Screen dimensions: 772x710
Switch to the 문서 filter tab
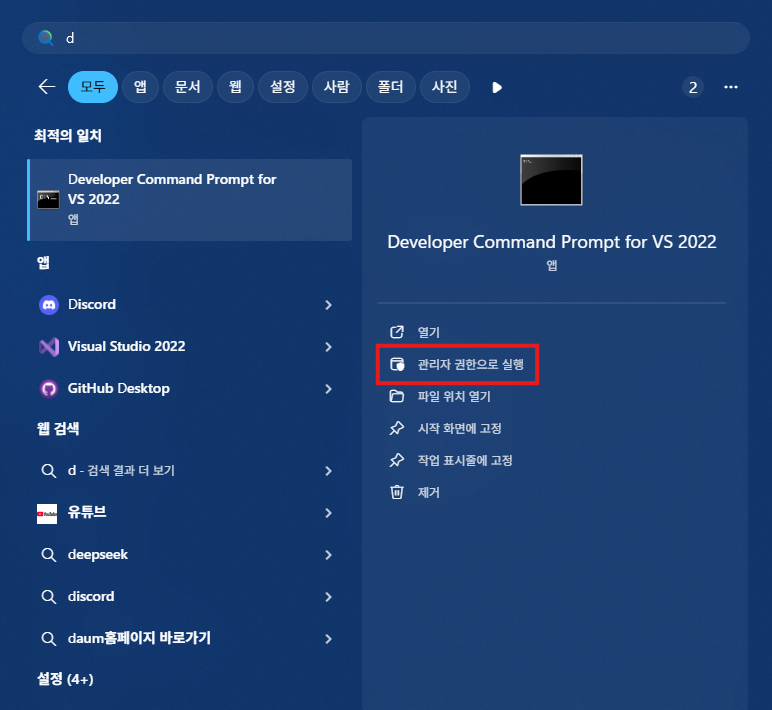click(x=188, y=87)
